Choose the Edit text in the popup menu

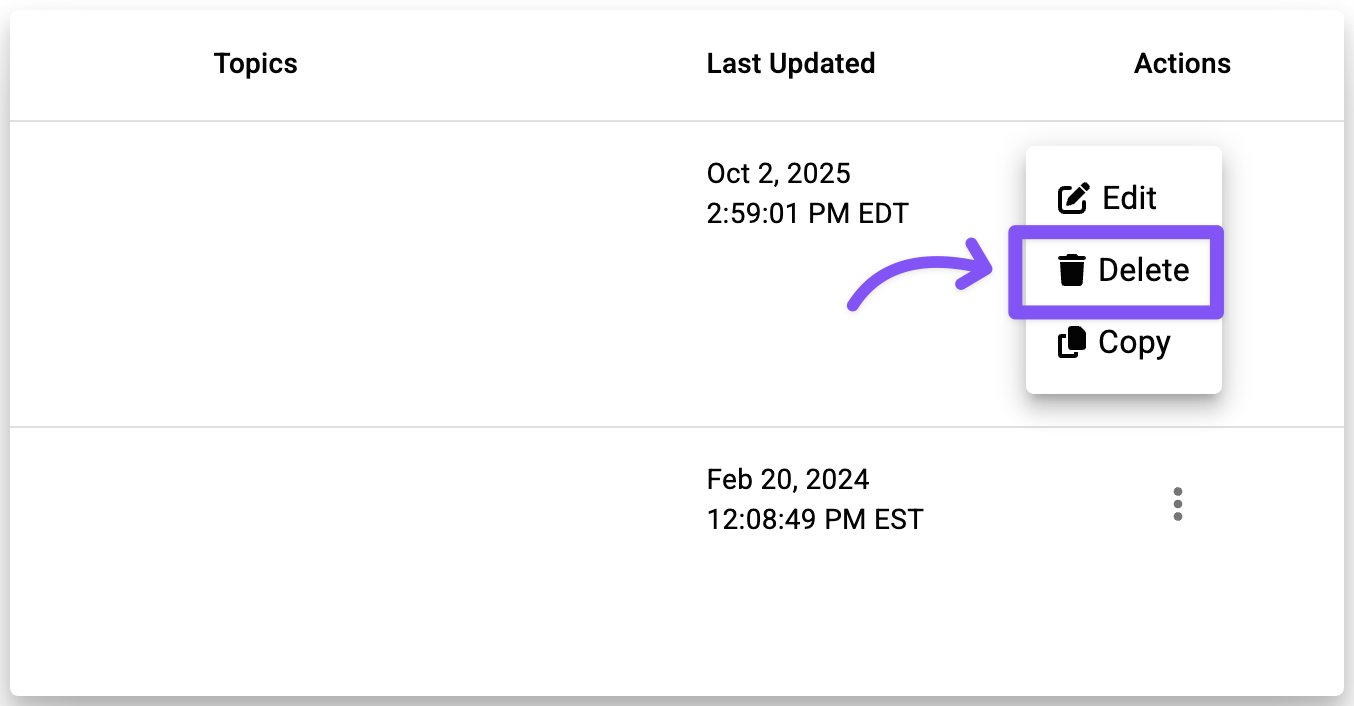coord(1129,198)
